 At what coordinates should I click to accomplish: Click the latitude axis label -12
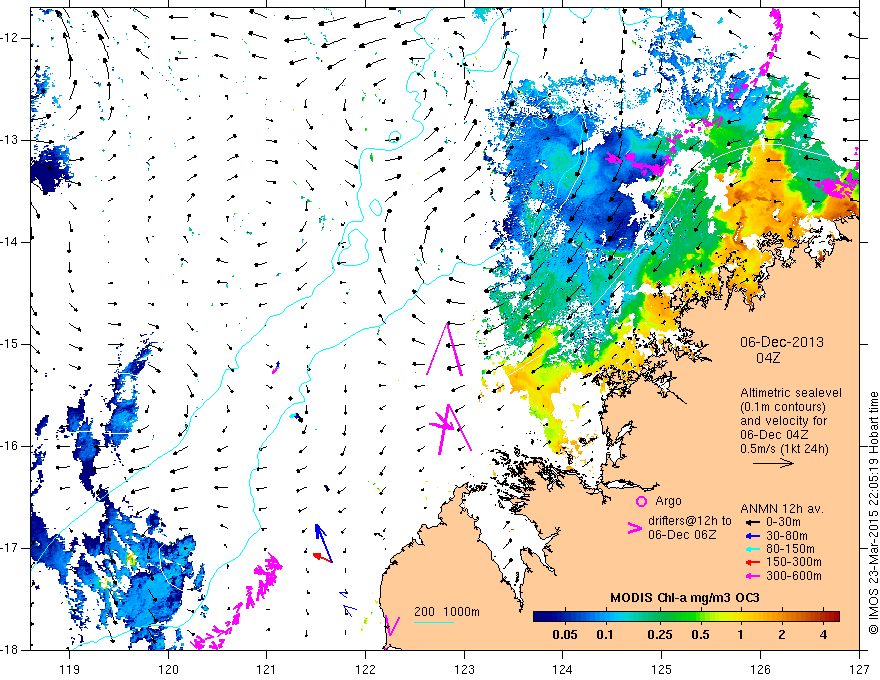pyautogui.click(x=10, y=38)
